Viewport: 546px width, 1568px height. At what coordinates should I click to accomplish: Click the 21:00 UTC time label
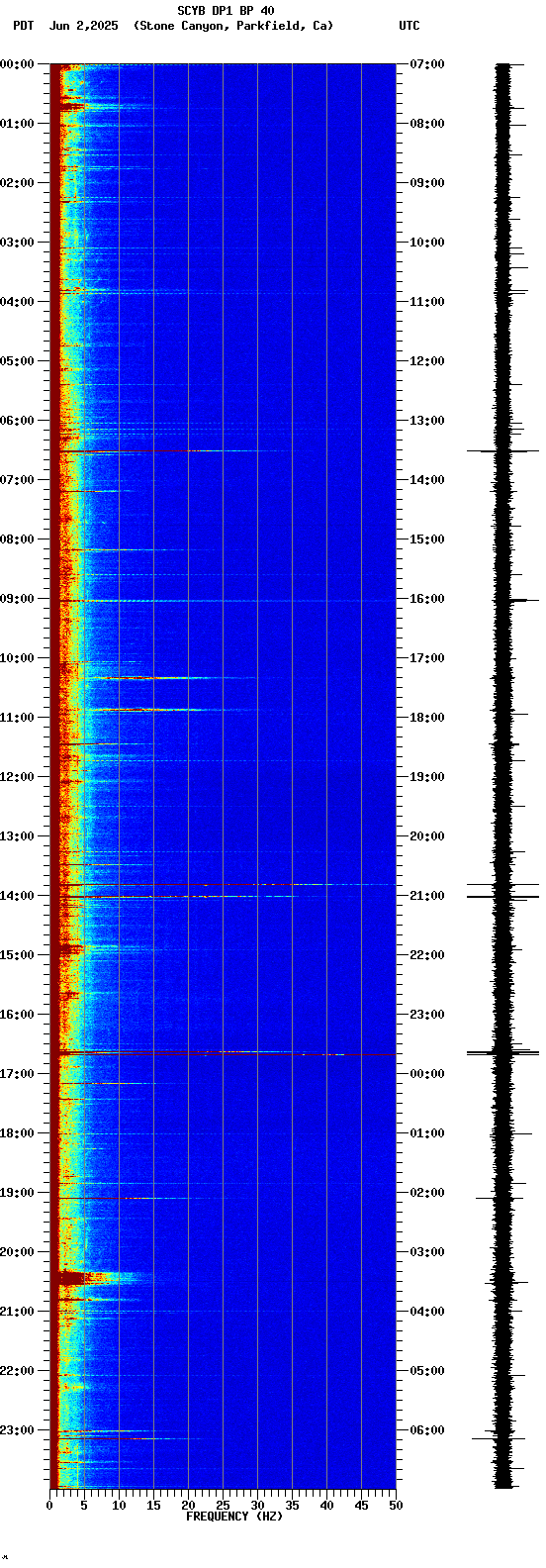coord(427,896)
